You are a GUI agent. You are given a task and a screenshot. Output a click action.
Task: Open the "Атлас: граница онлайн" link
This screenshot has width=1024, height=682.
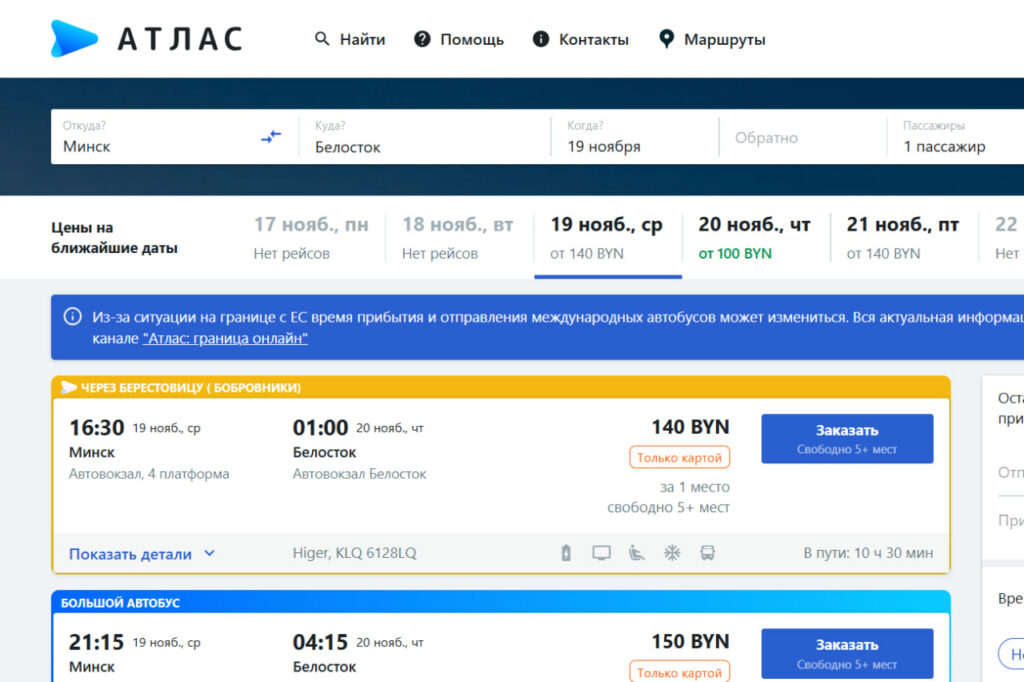point(225,339)
